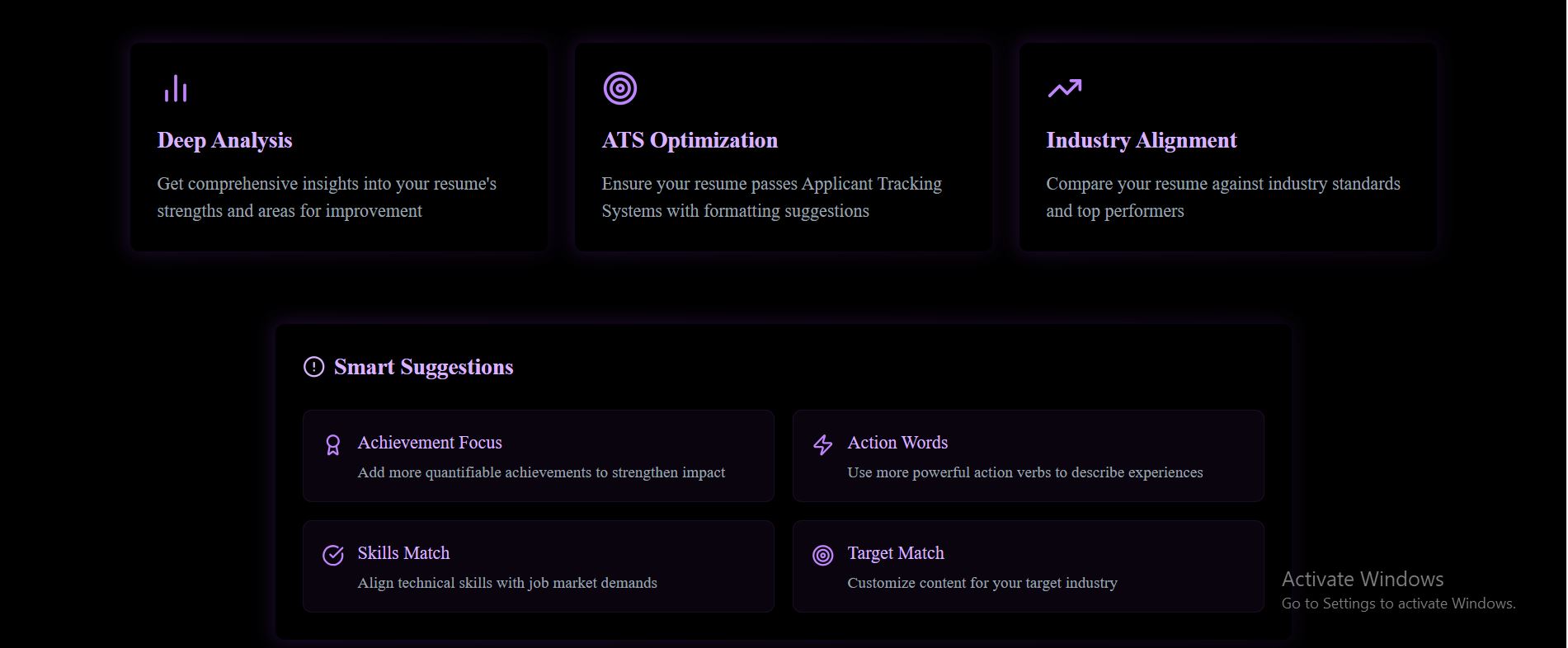Click the target icon above ATS Optimization

[x=619, y=88]
